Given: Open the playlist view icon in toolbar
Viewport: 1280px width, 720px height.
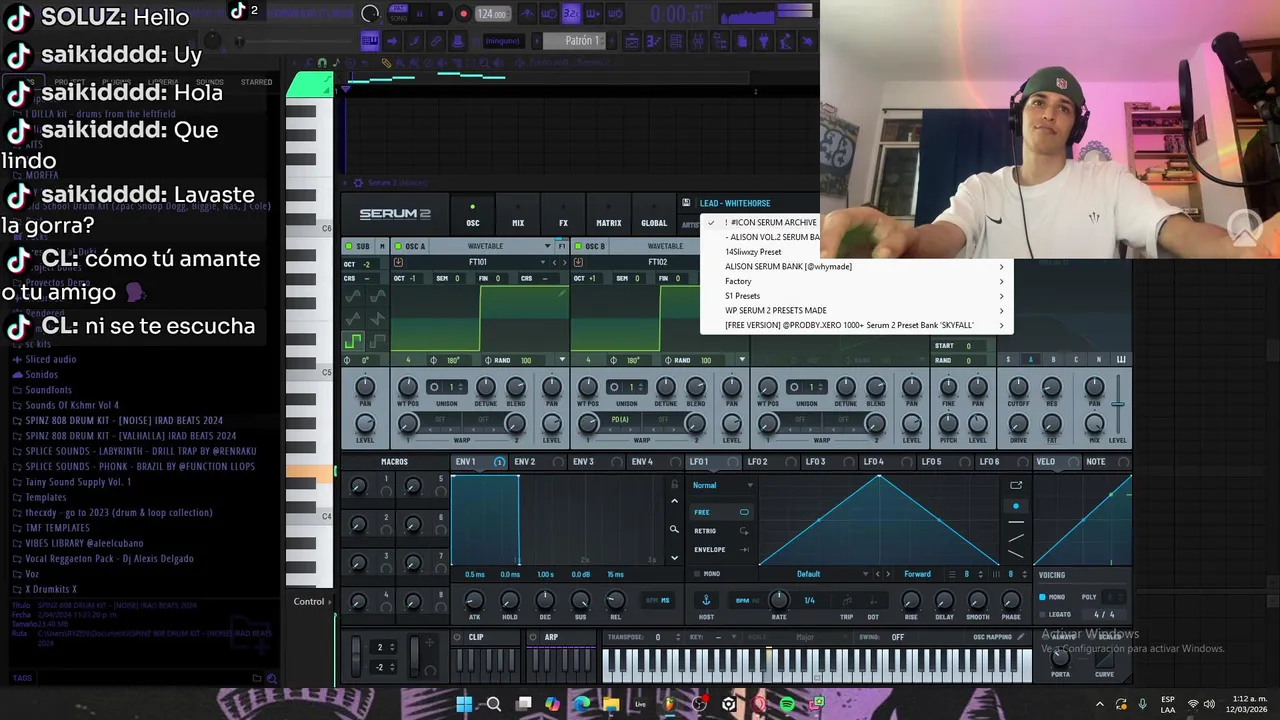Looking at the screenshot, I should tap(632, 41).
